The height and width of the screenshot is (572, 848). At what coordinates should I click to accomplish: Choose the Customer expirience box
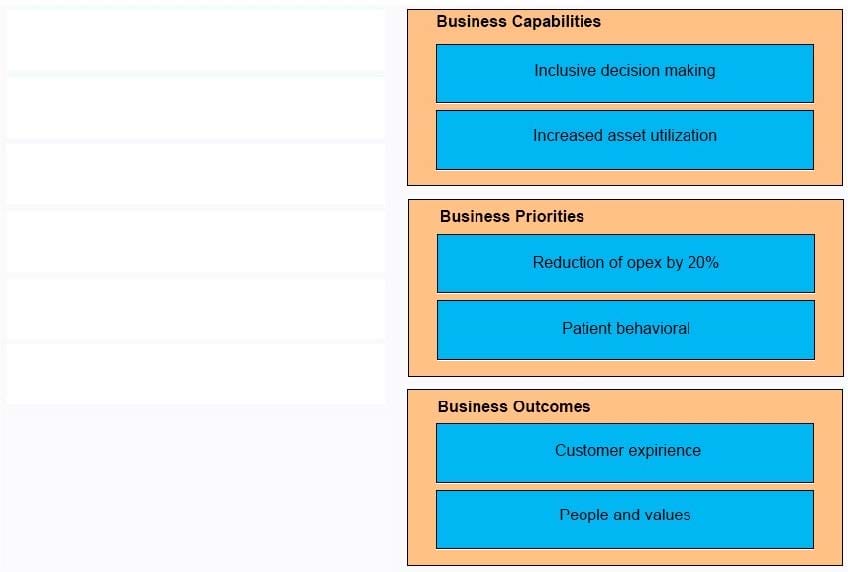(625, 453)
